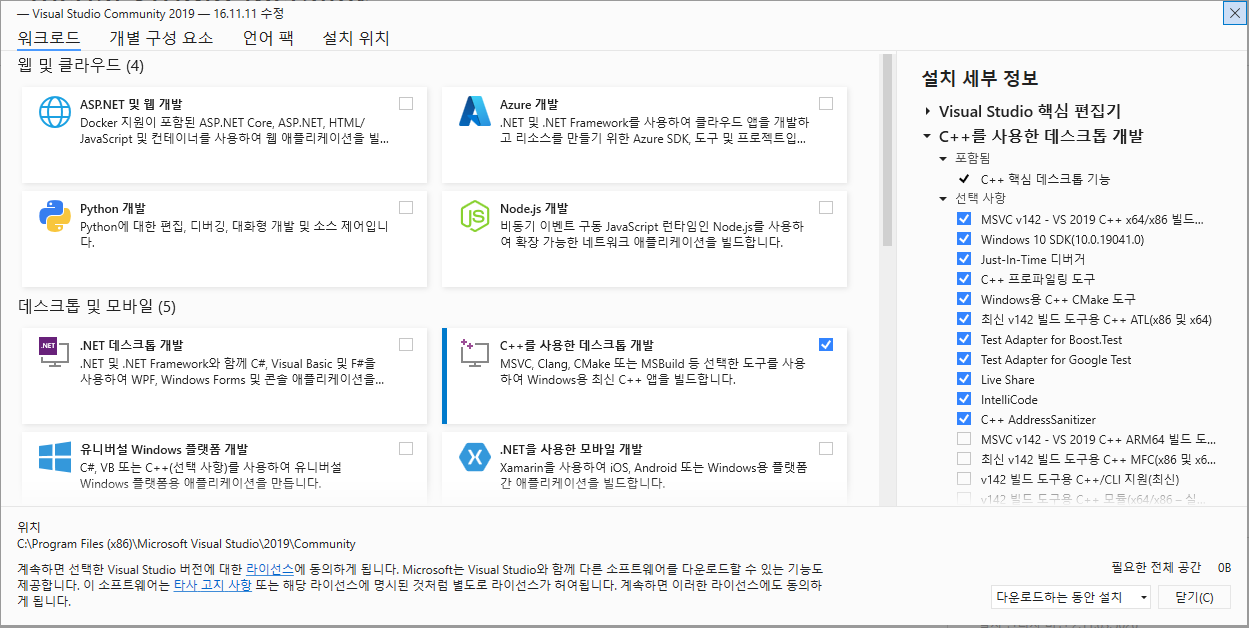
Task: Open the 개별 구성 요소 tab
Action: coord(161,38)
